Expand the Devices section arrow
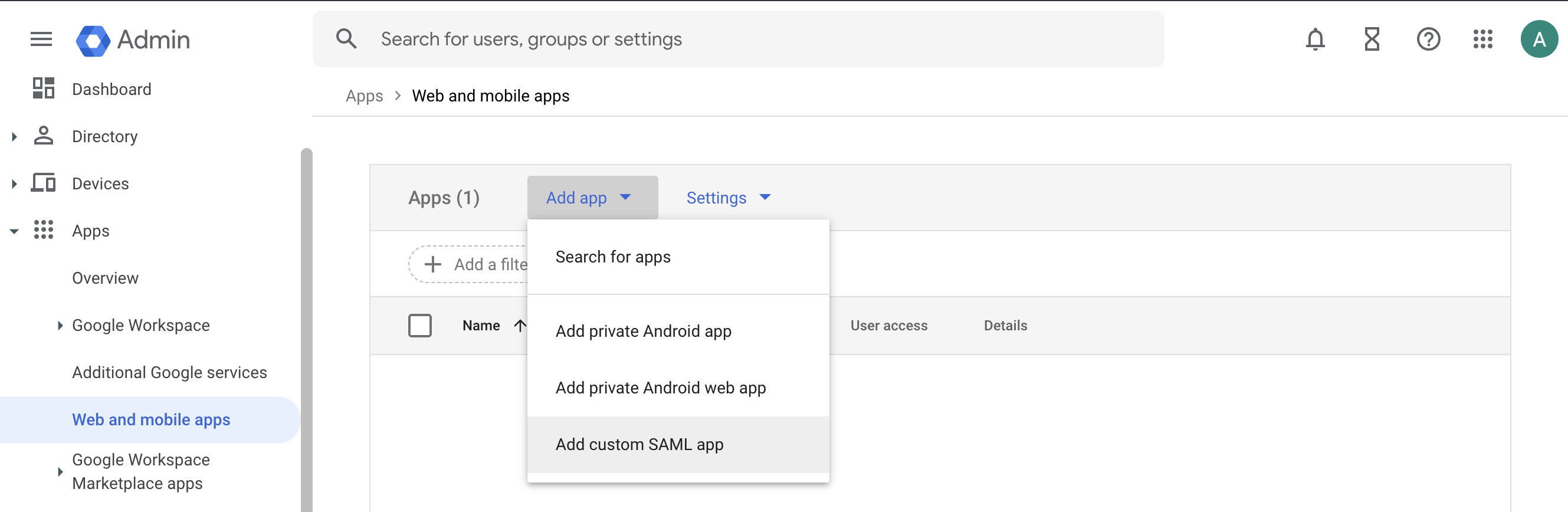Image resolution: width=1568 pixels, height=512 pixels. click(14, 184)
